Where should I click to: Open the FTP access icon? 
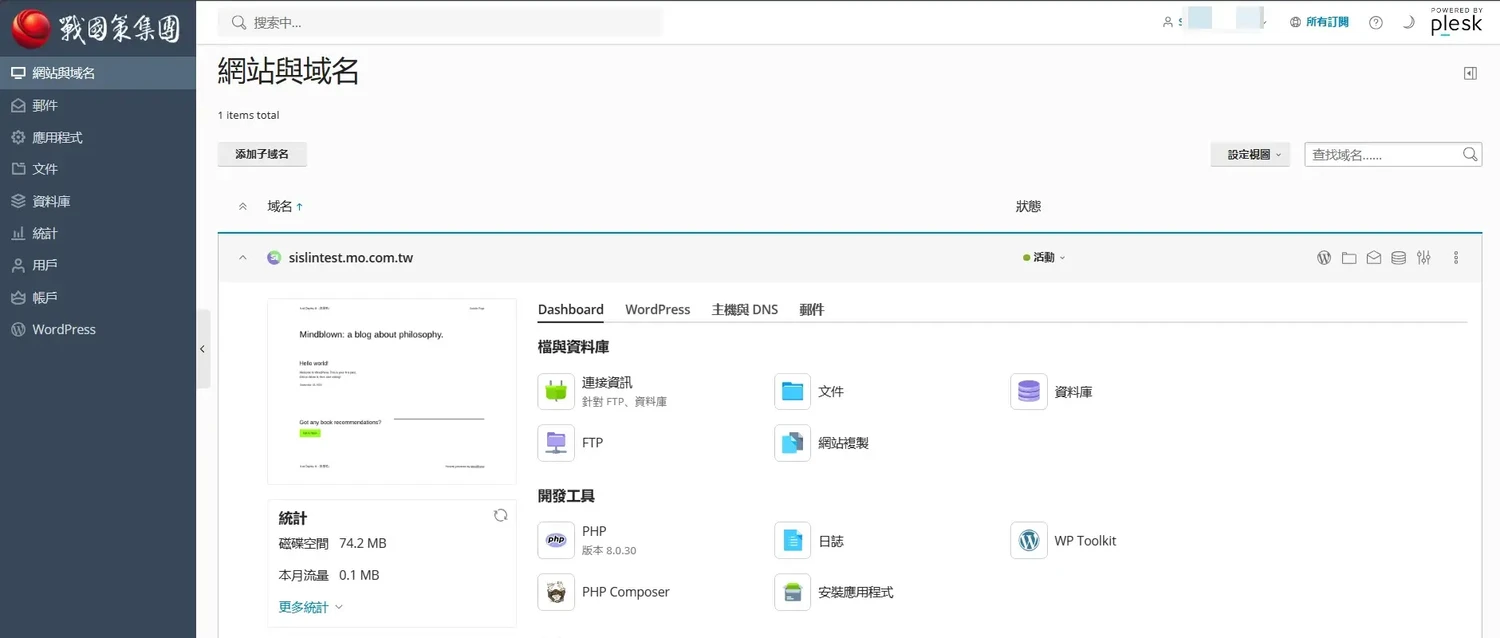coord(556,442)
